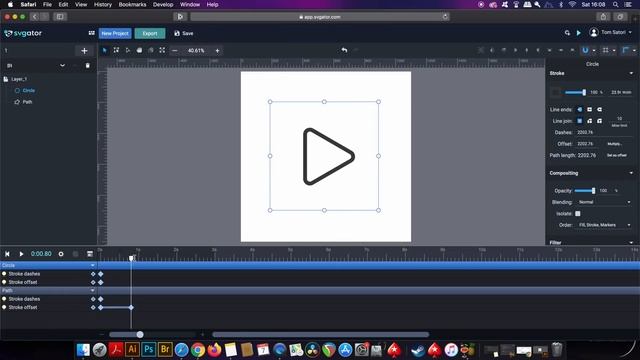Click the Set as offset button
Screen dimensions: 640x360
(616, 156)
